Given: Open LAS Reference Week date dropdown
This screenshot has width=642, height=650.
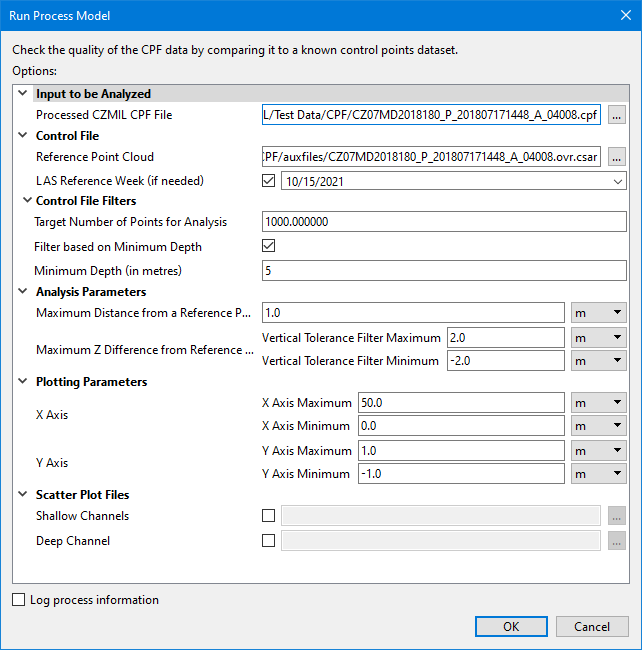Looking at the screenshot, I should pos(617,182).
